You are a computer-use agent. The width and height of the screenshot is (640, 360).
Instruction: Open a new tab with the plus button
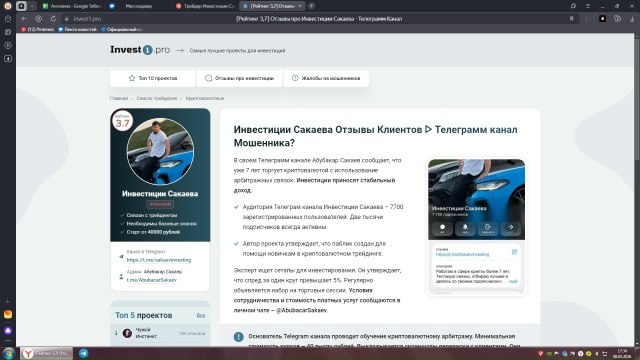311,6
